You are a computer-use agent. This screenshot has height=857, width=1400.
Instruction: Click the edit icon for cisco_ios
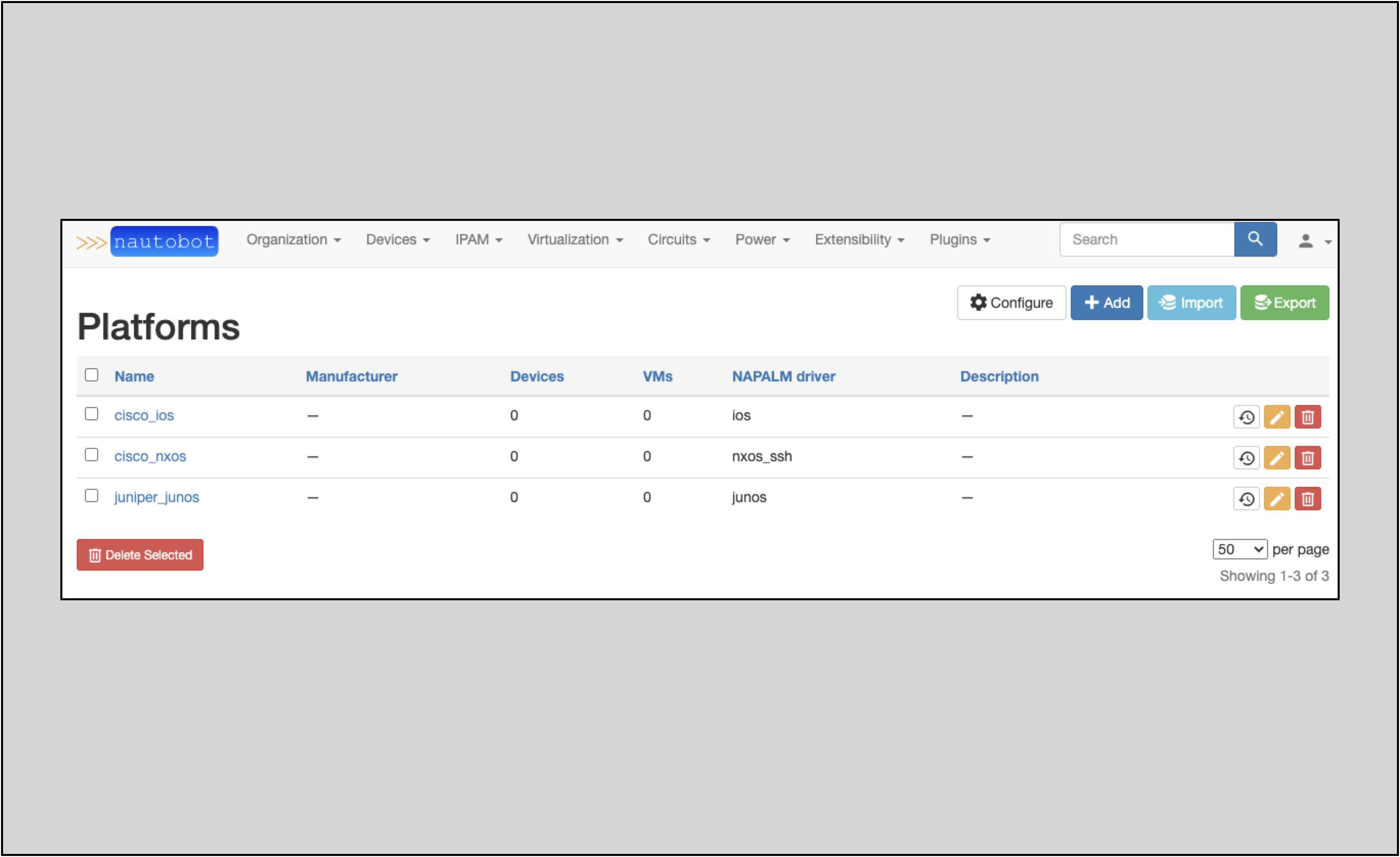1278,417
